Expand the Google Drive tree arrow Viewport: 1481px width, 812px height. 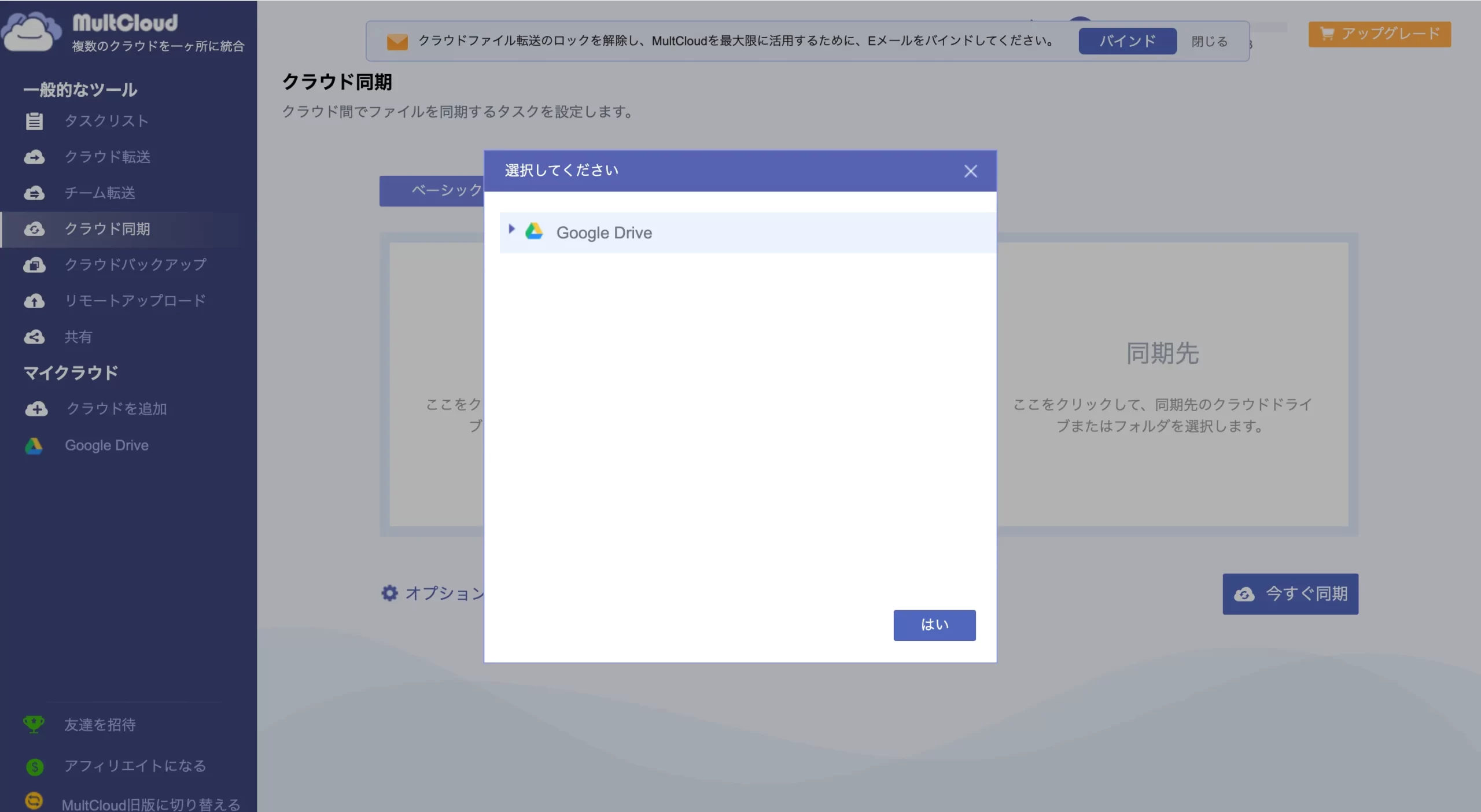pyautogui.click(x=511, y=230)
